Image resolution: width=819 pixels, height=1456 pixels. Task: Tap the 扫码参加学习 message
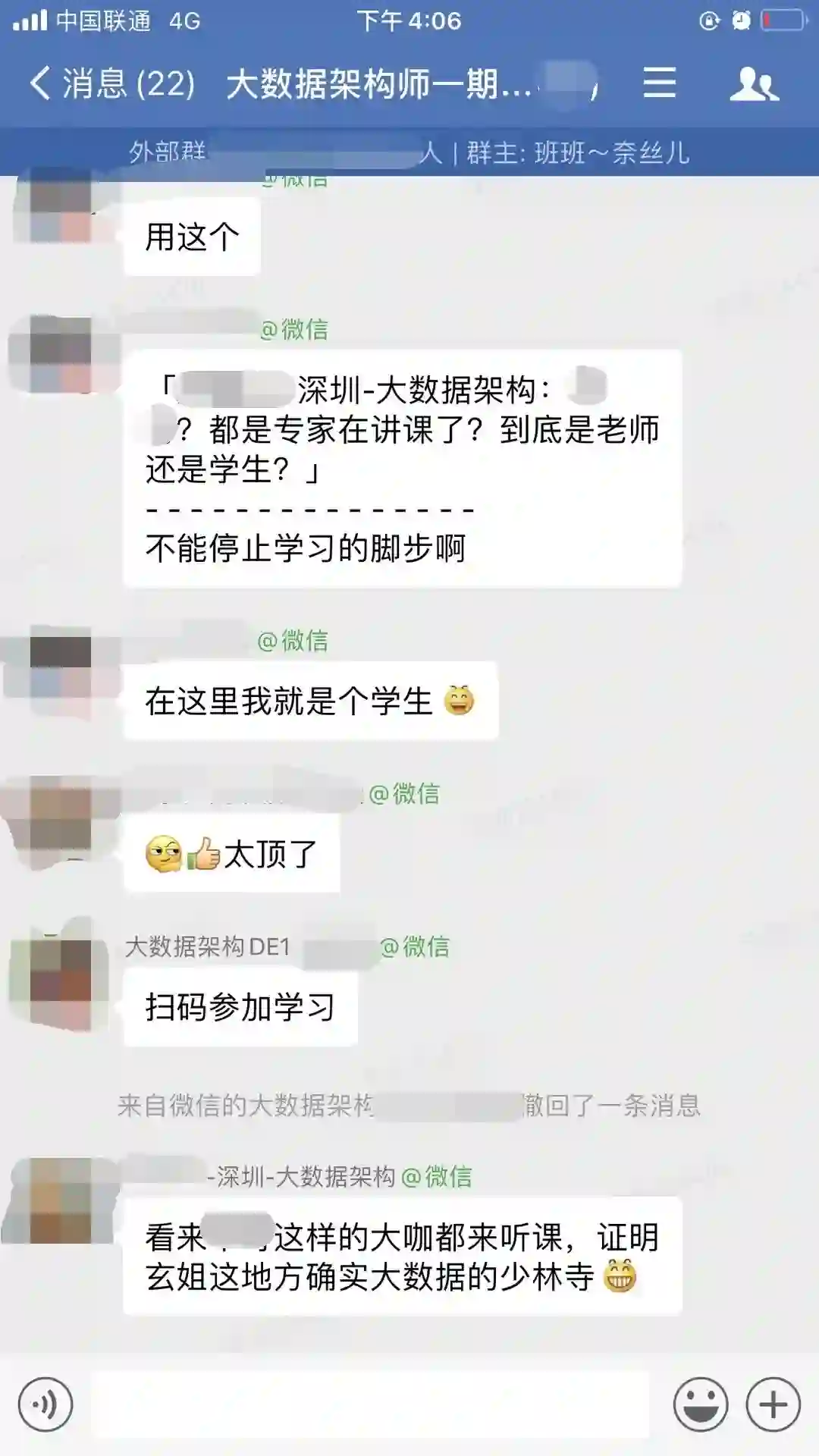(x=240, y=1007)
